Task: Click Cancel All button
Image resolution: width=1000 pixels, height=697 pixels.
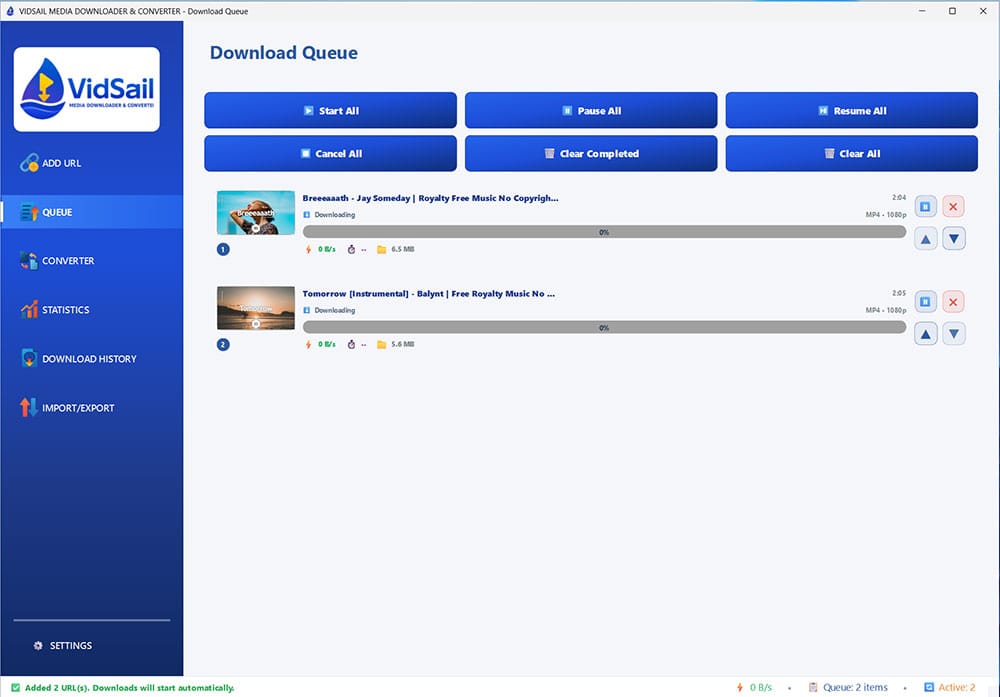Action: pyautogui.click(x=330, y=153)
